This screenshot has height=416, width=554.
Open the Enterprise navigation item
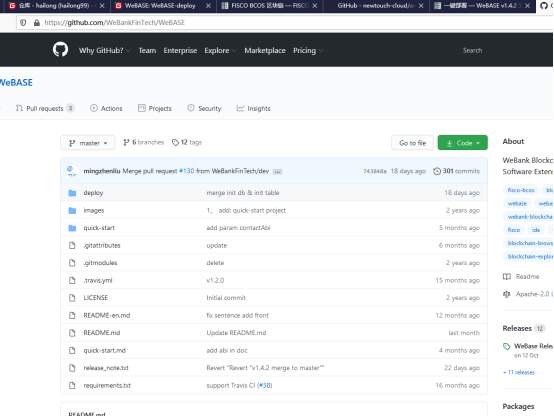[x=180, y=51]
